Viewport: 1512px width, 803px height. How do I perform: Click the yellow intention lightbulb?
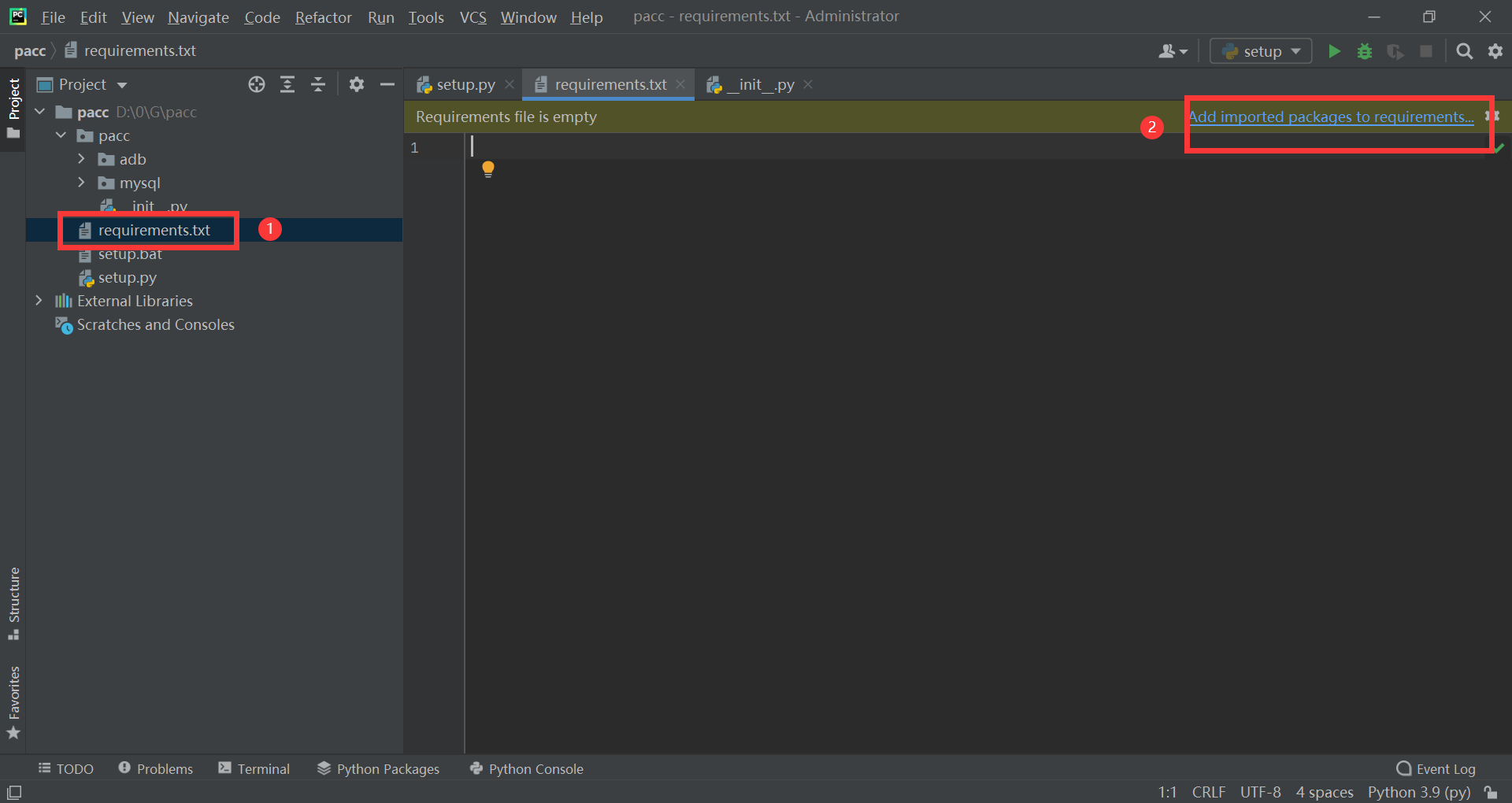(488, 169)
